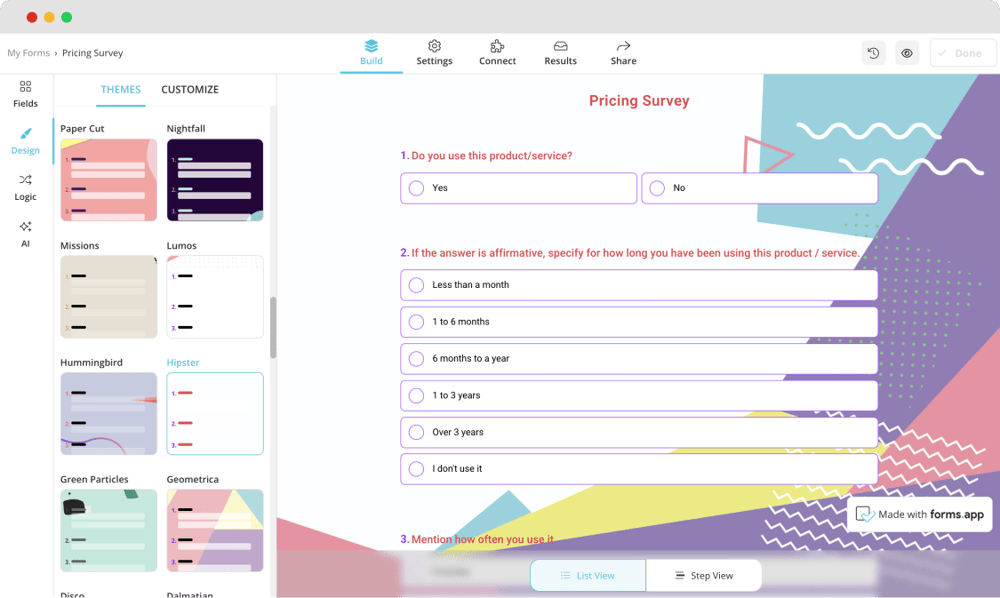Click the My Forms breadcrumb link
Viewport: 1000px width, 598px height.
click(x=28, y=53)
